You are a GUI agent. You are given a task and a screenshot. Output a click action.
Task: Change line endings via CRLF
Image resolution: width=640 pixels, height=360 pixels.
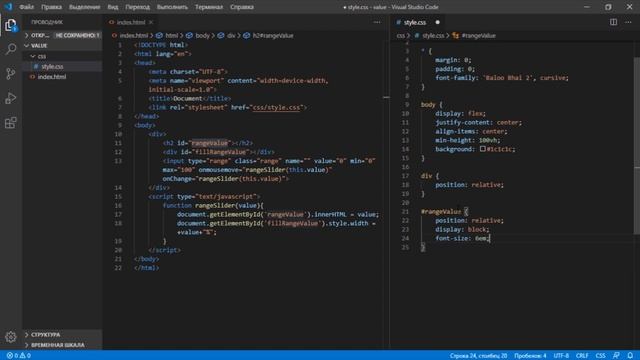tap(582, 356)
